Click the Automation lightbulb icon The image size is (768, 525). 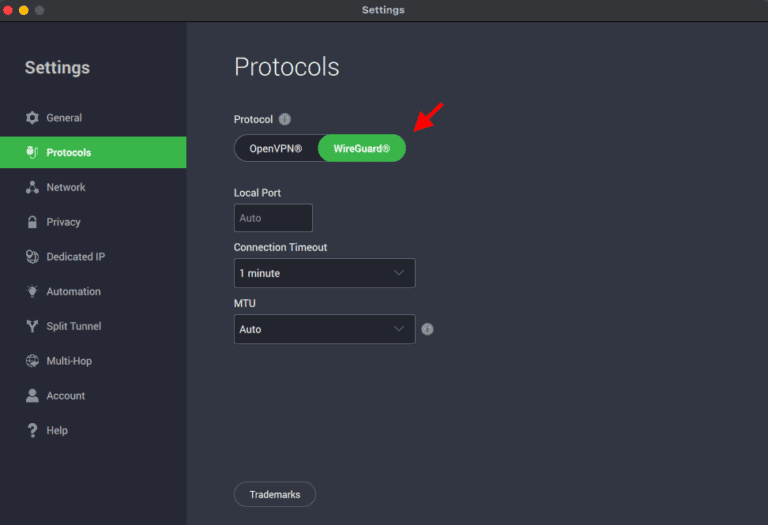[32, 292]
